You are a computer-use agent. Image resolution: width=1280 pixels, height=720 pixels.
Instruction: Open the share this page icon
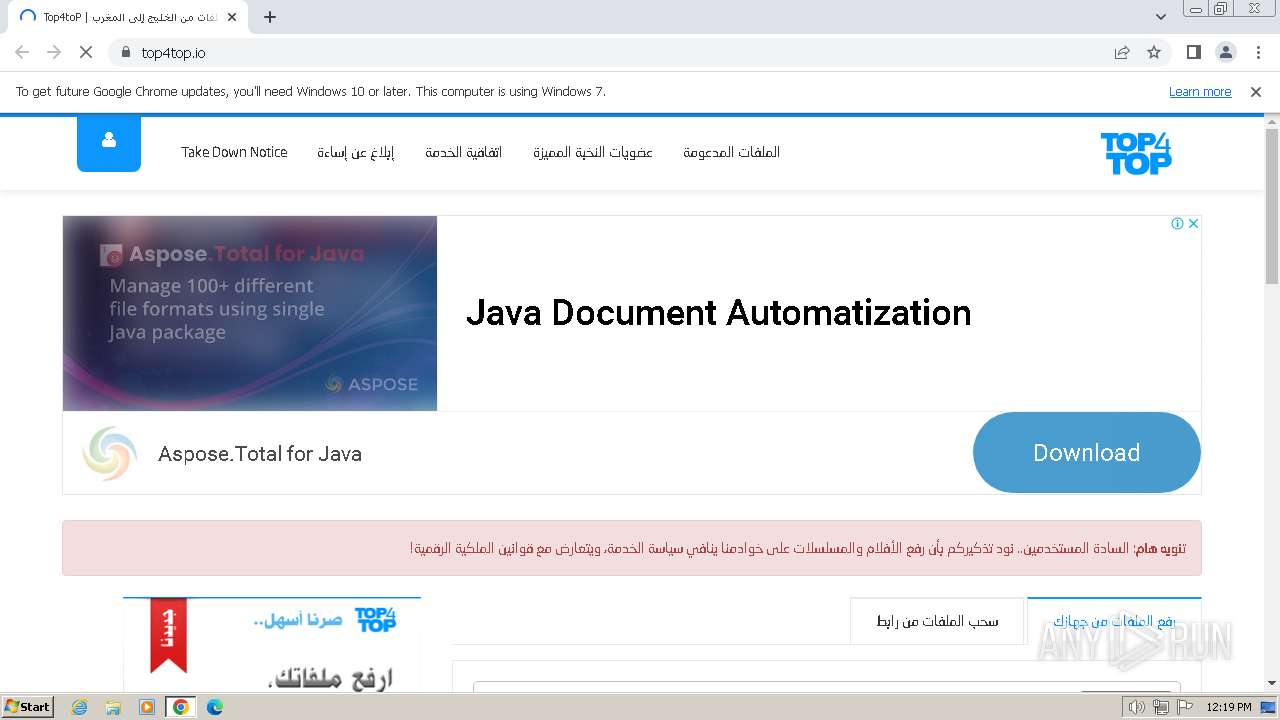1122,52
